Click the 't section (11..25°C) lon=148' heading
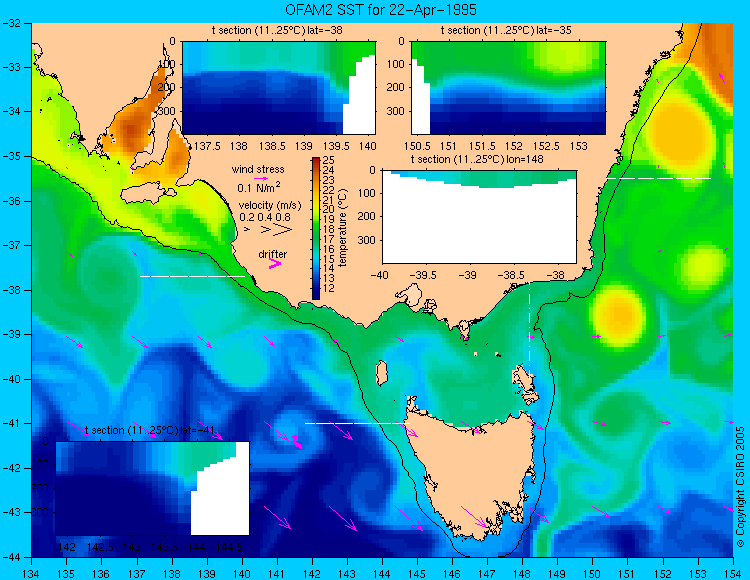This screenshot has width=750, height=580. pyautogui.click(x=477, y=159)
